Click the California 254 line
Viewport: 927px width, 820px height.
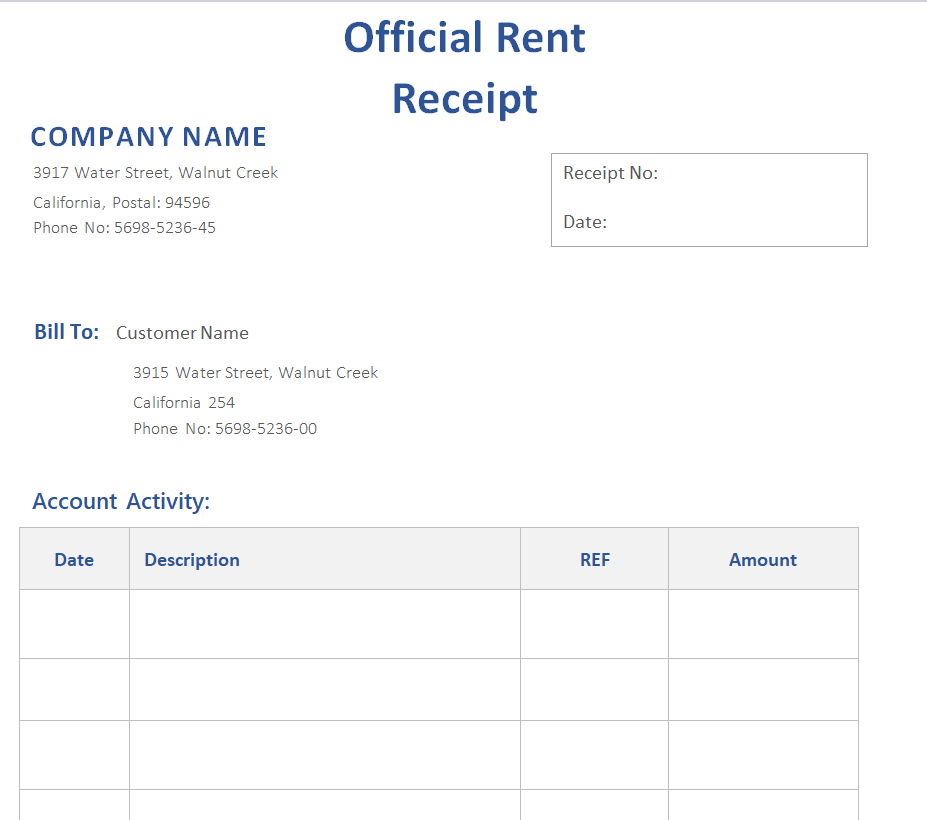pyautogui.click(x=184, y=403)
